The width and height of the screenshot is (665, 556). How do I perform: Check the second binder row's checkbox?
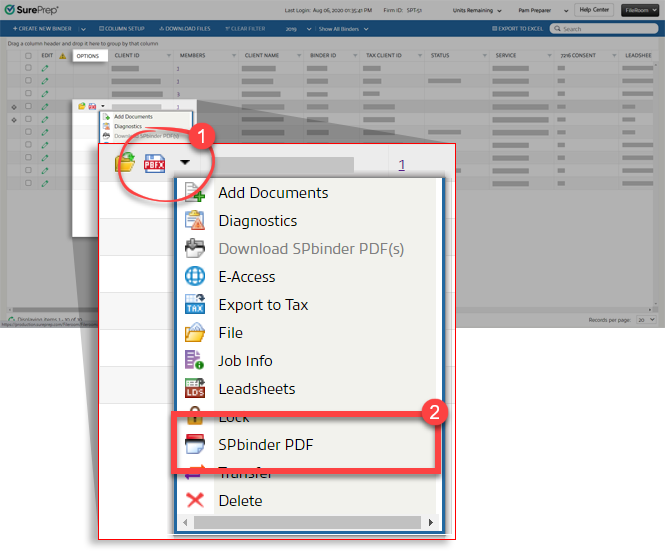tap(28, 81)
